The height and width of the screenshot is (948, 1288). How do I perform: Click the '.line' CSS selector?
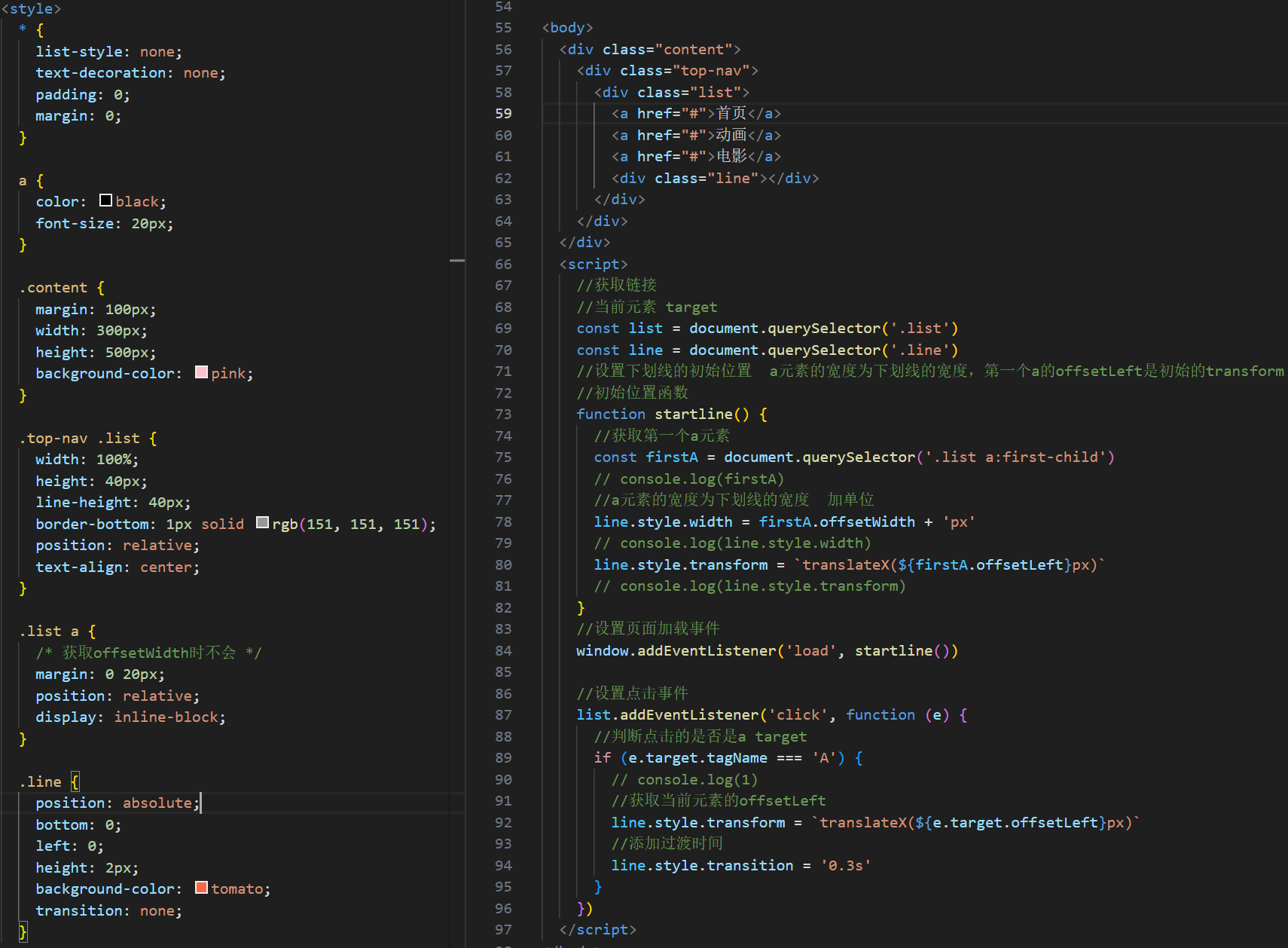[40, 782]
